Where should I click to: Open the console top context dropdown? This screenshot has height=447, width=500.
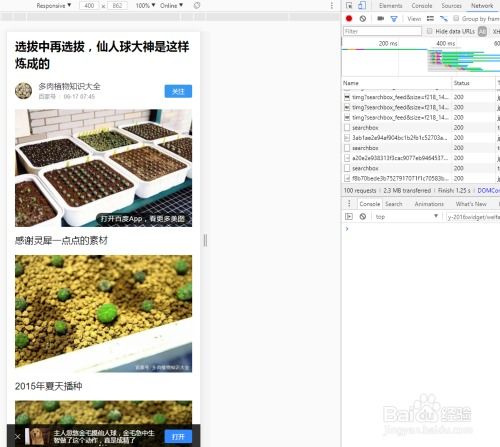pyautogui.click(x=406, y=217)
